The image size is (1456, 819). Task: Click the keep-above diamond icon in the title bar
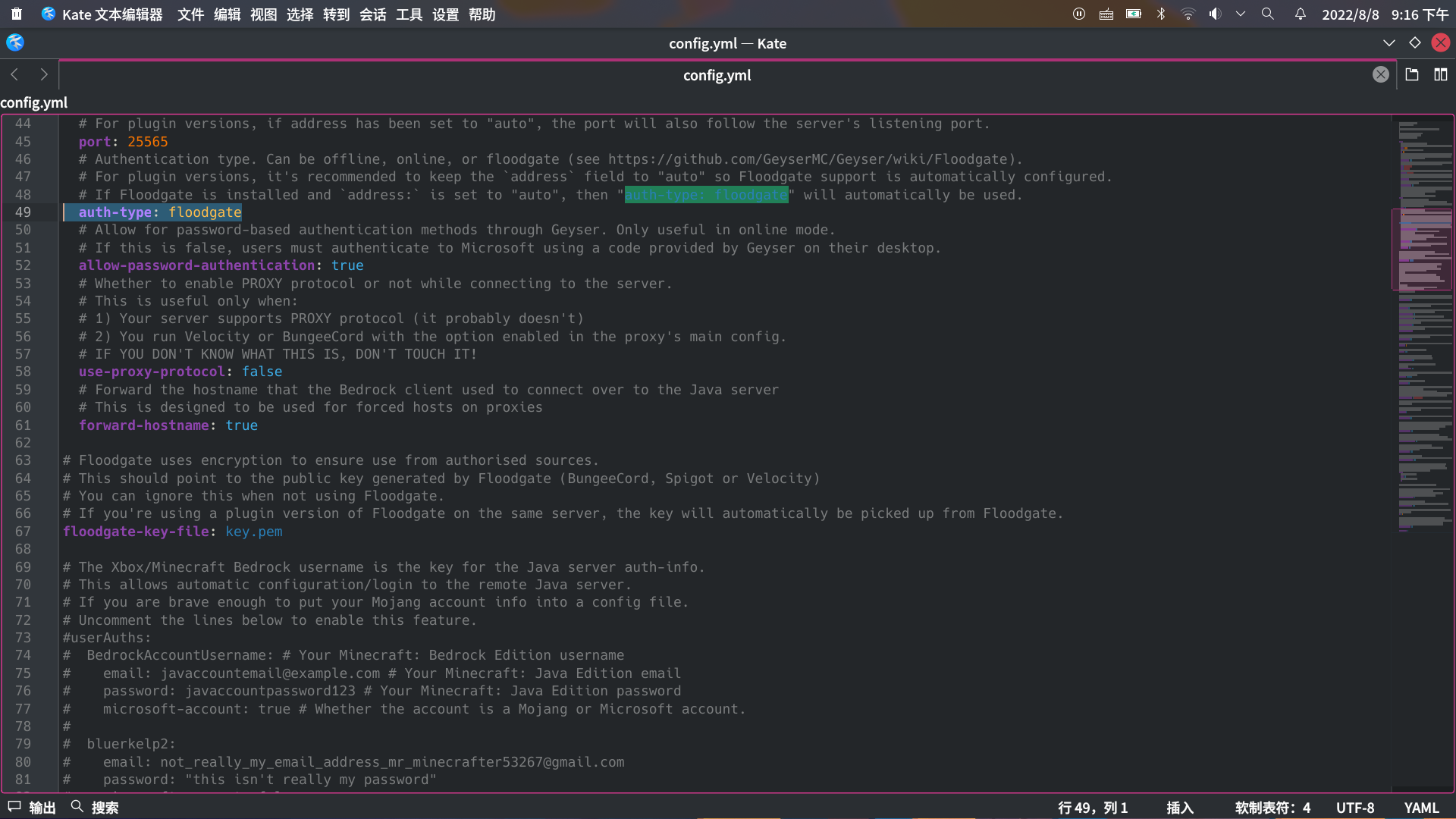click(x=1414, y=43)
